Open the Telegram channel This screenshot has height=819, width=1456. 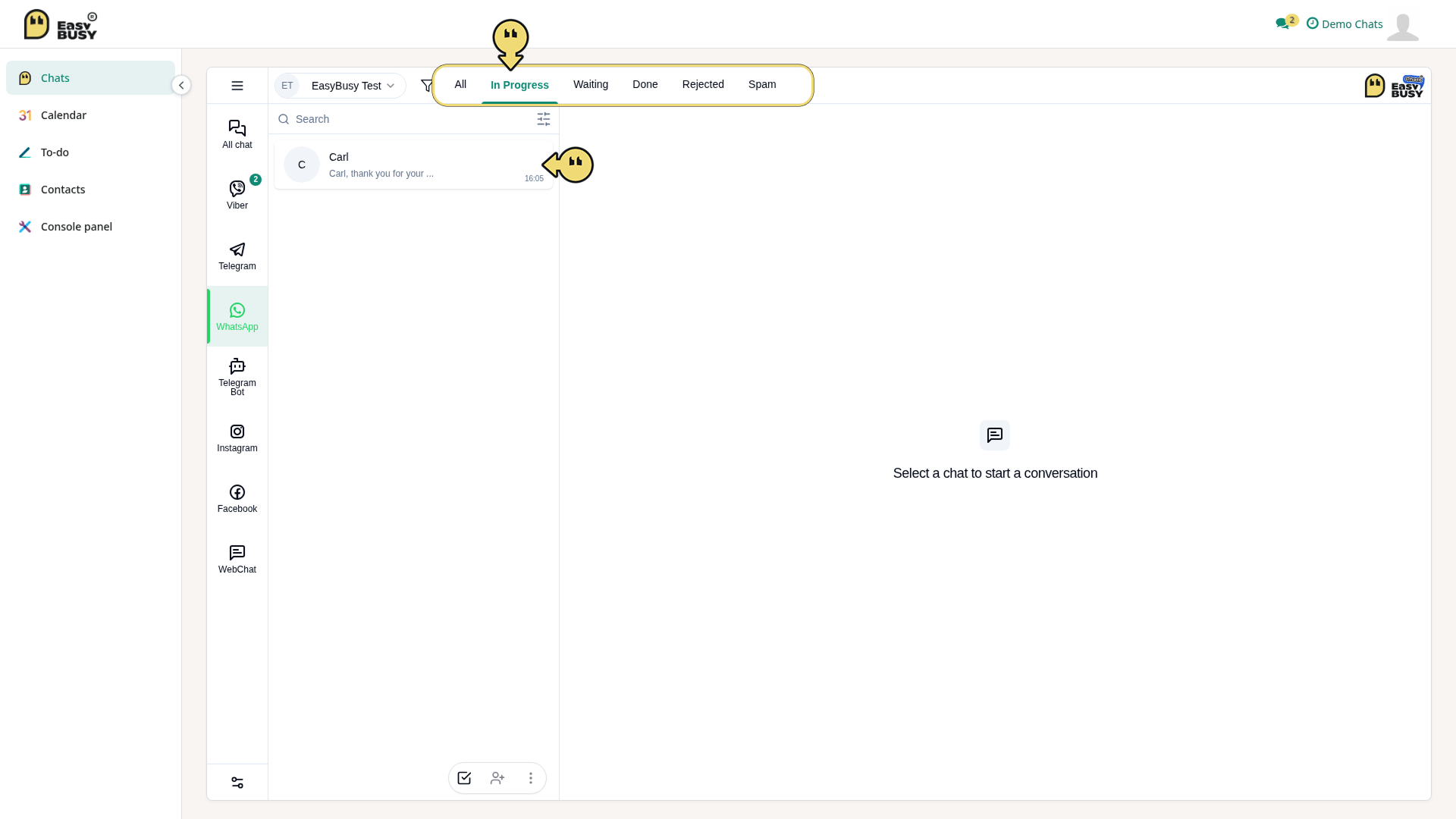[x=237, y=256]
